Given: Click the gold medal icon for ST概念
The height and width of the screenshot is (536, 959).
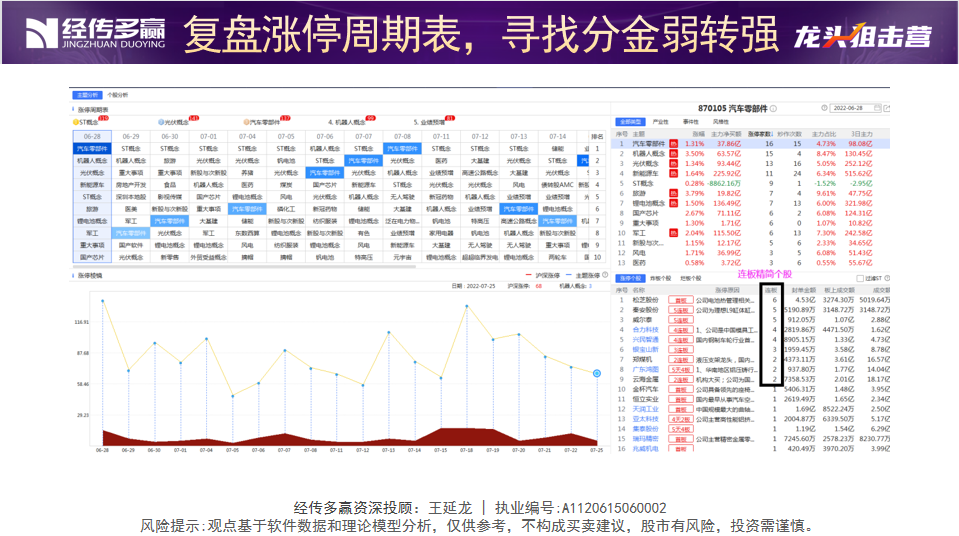Looking at the screenshot, I should click(75, 122).
